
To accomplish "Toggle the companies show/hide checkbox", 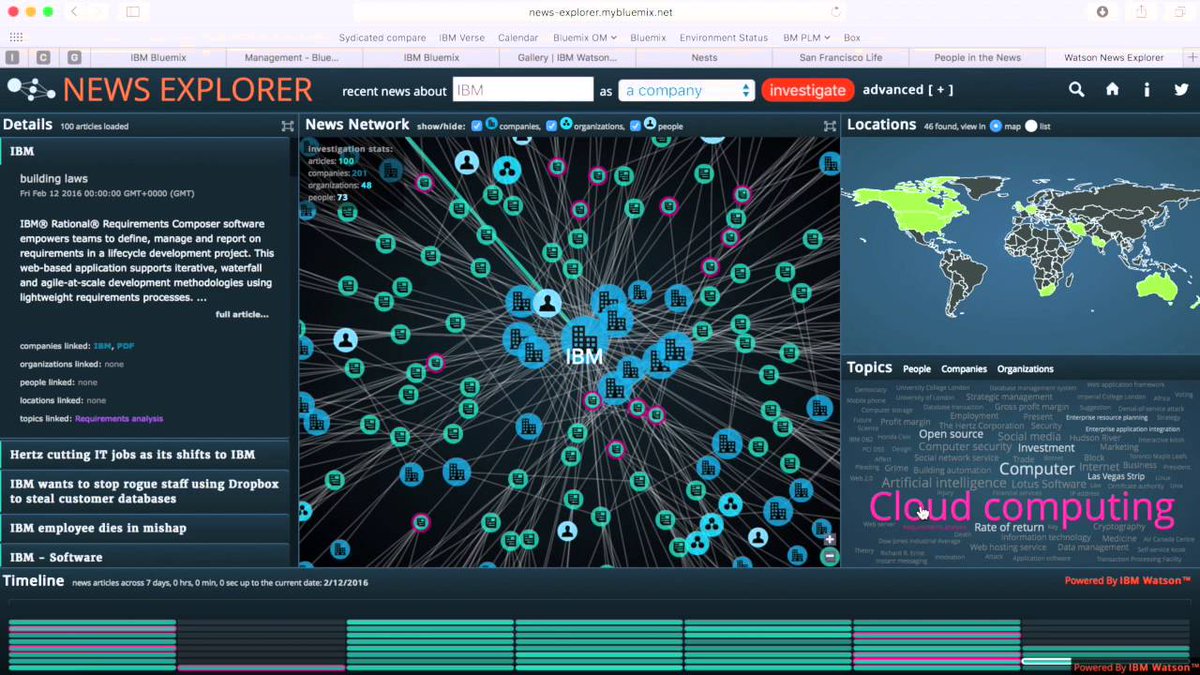I will (476, 126).
